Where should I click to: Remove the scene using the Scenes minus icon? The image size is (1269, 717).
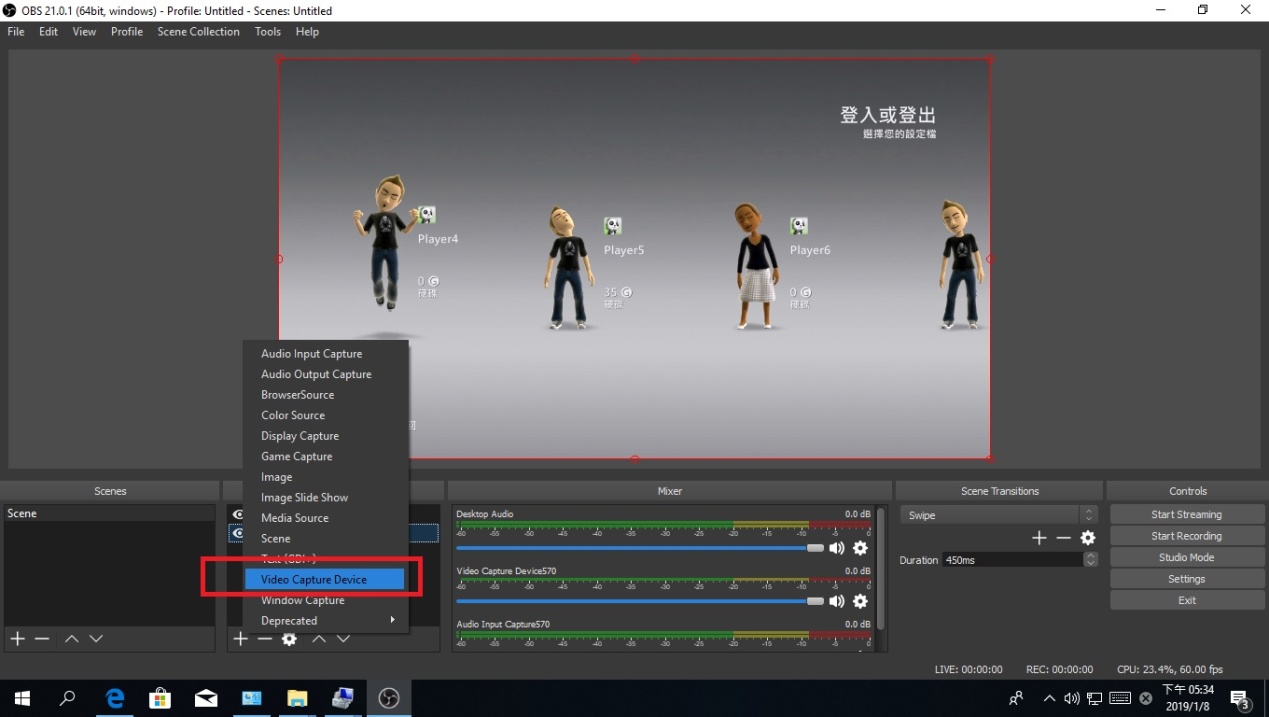[x=42, y=639]
